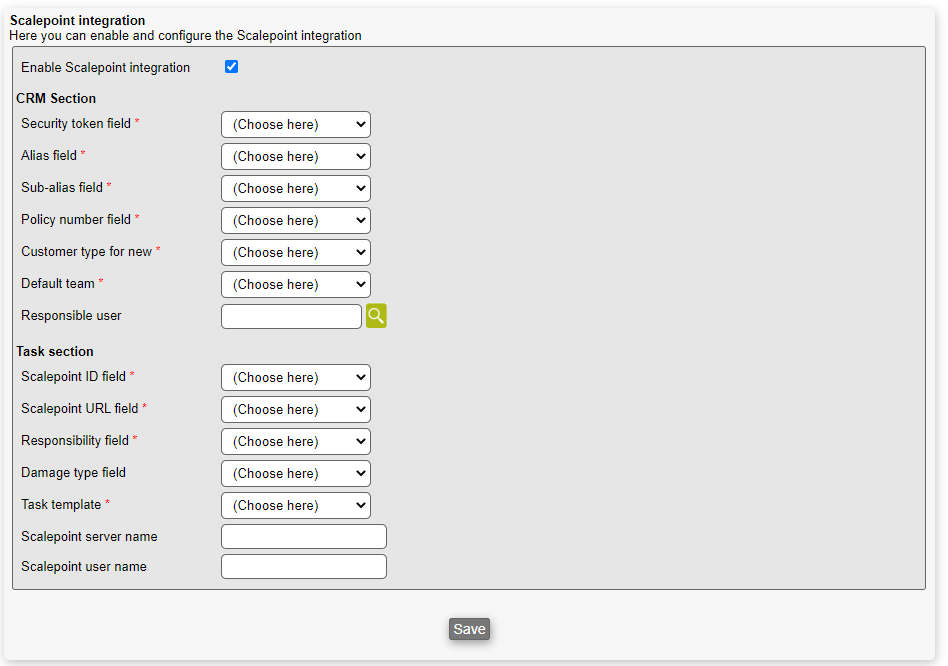948x666 pixels.
Task: Click into the Responsible user text field
Action: click(291, 317)
